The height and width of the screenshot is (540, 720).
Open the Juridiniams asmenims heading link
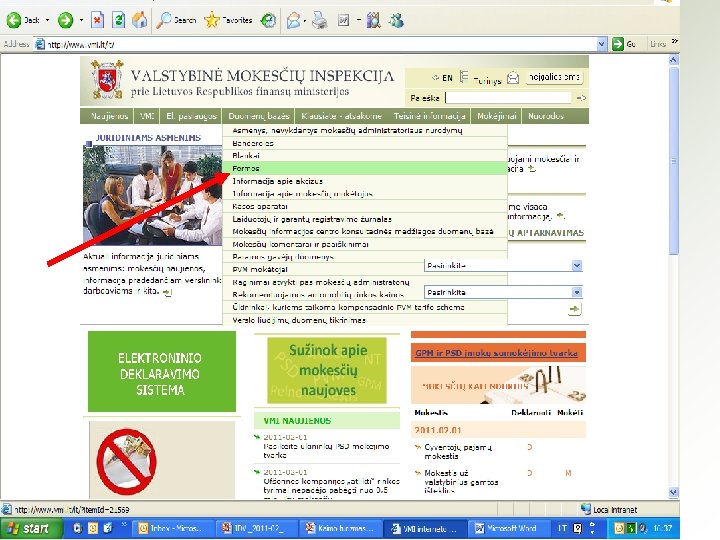[x=148, y=138]
